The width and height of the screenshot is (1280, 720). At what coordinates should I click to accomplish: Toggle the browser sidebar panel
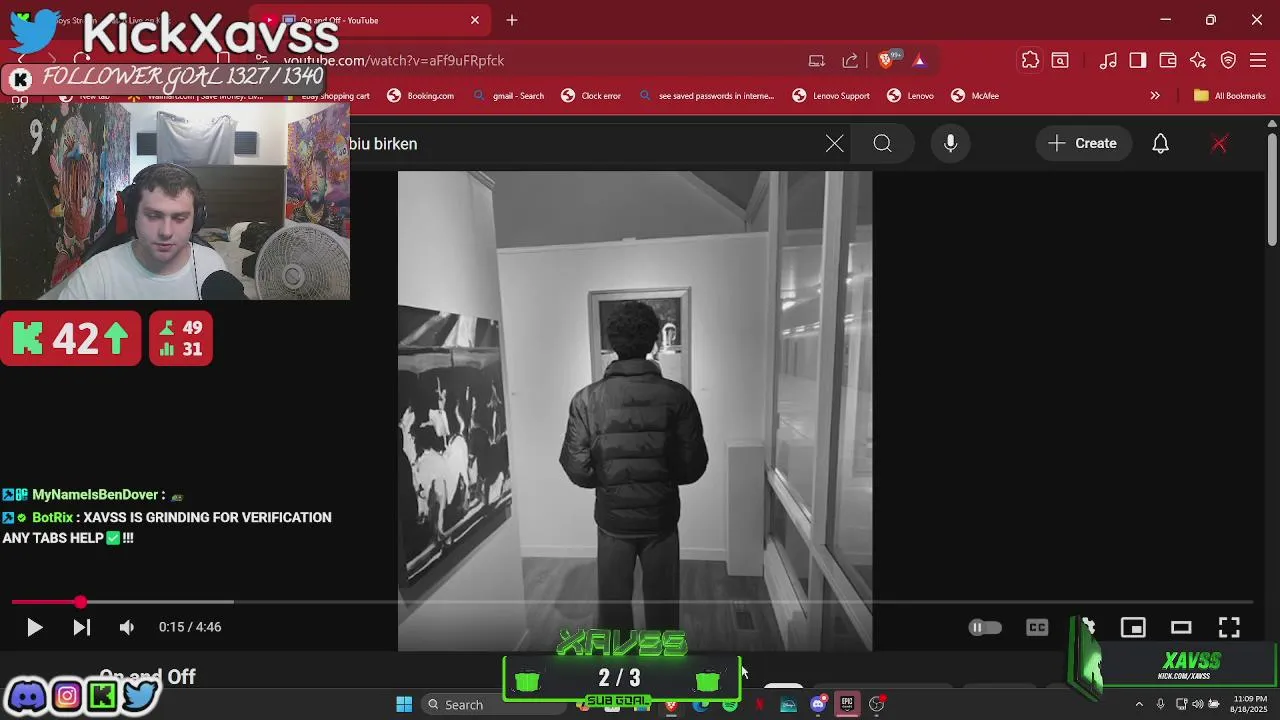(1138, 61)
